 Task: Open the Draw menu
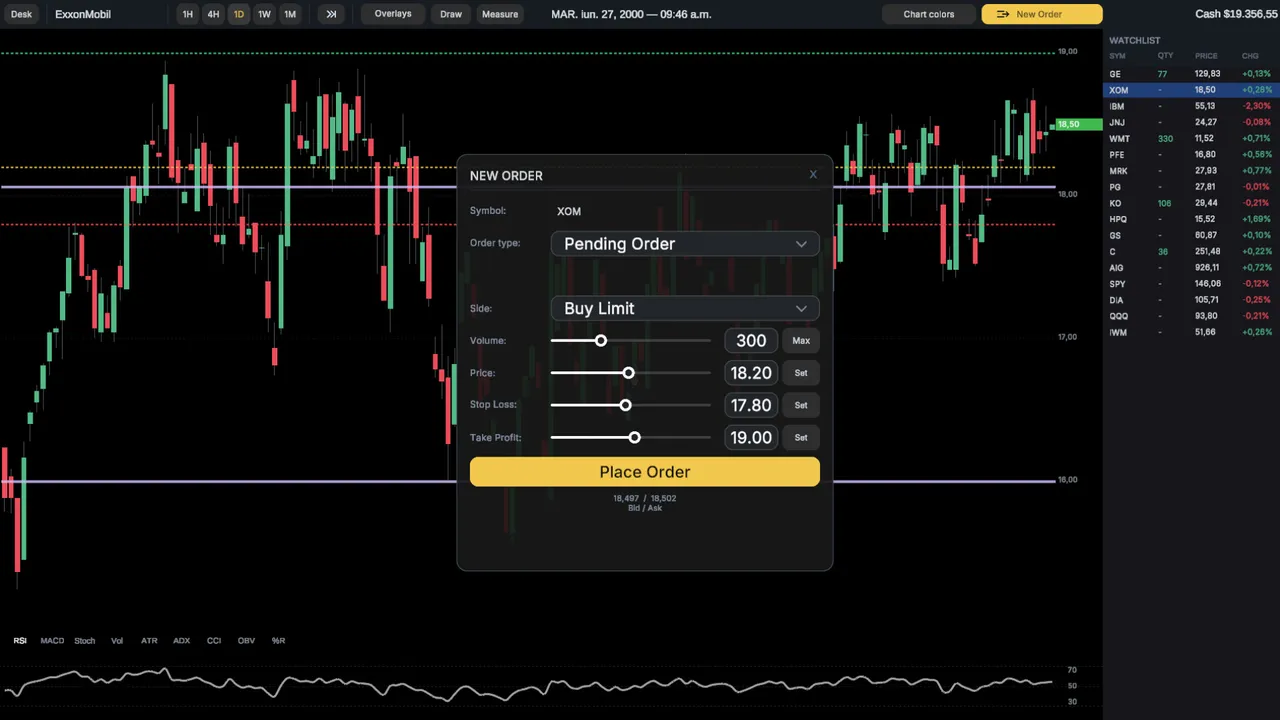[451, 14]
